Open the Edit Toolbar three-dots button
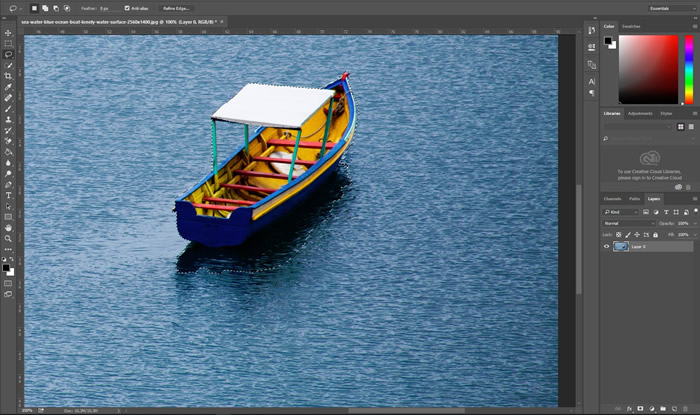Image resolution: width=700 pixels, height=415 pixels. point(8,249)
